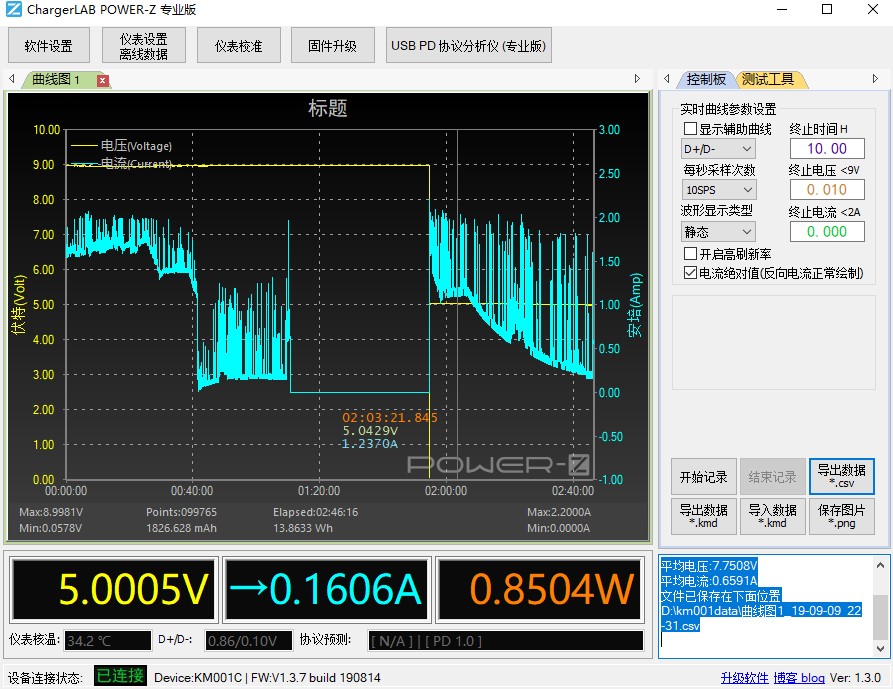Click 开始记录 start recording button
893x689 pixels.
pyautogui.click(x=703, y=477)
